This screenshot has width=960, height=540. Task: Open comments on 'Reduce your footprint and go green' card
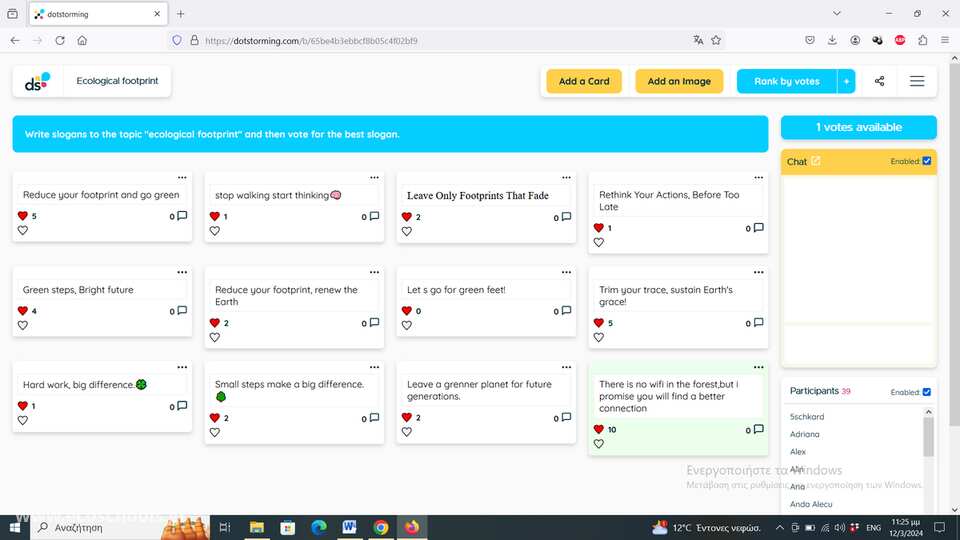point(182,216)
